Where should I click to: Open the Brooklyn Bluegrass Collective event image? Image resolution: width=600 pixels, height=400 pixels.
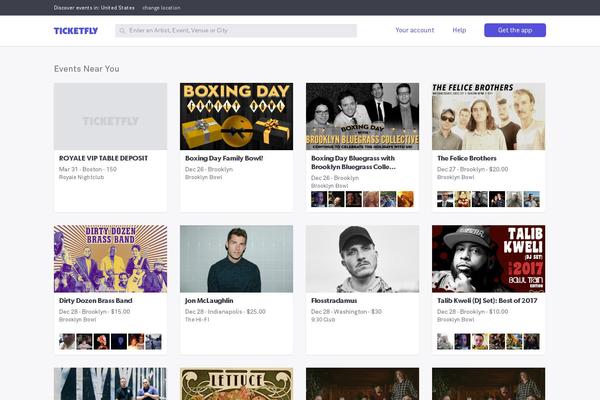click(362, 116)
